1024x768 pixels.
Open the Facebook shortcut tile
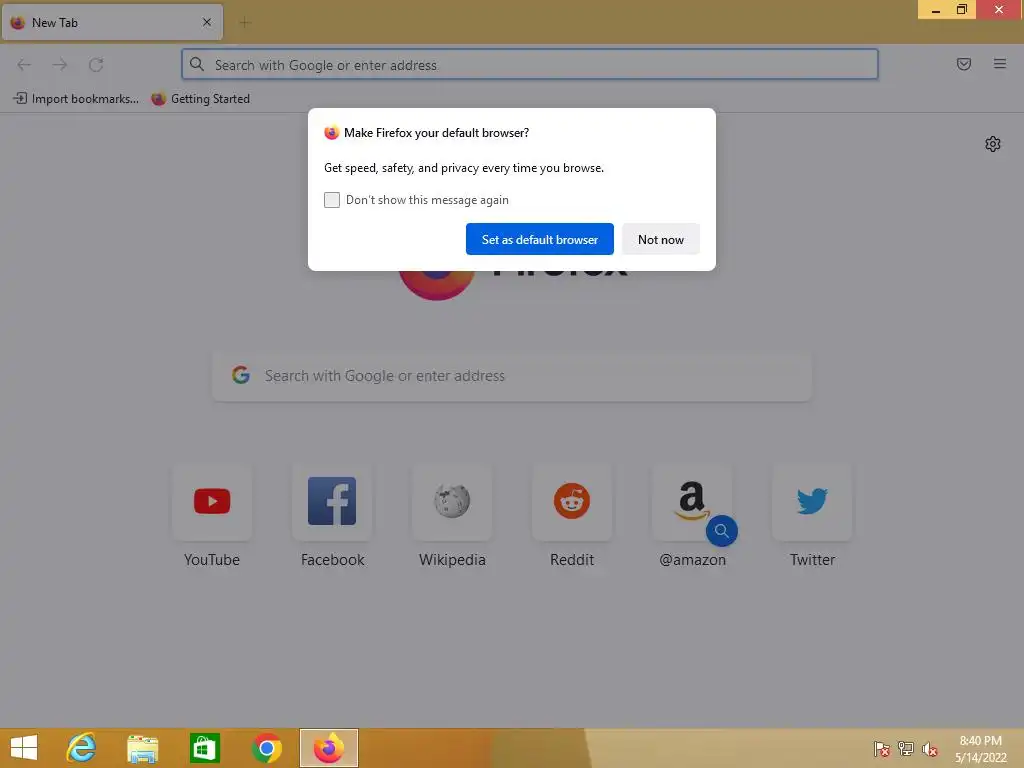coord(332,502)
